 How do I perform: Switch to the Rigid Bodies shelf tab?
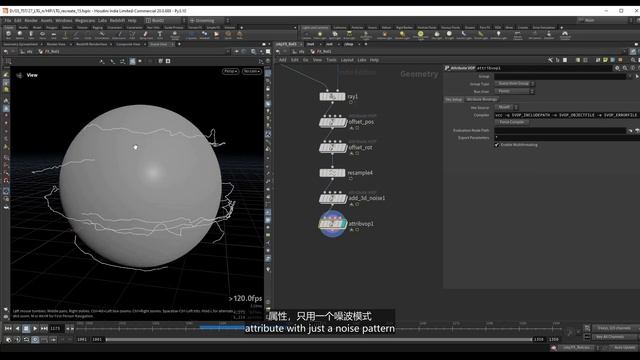[404, 28]
